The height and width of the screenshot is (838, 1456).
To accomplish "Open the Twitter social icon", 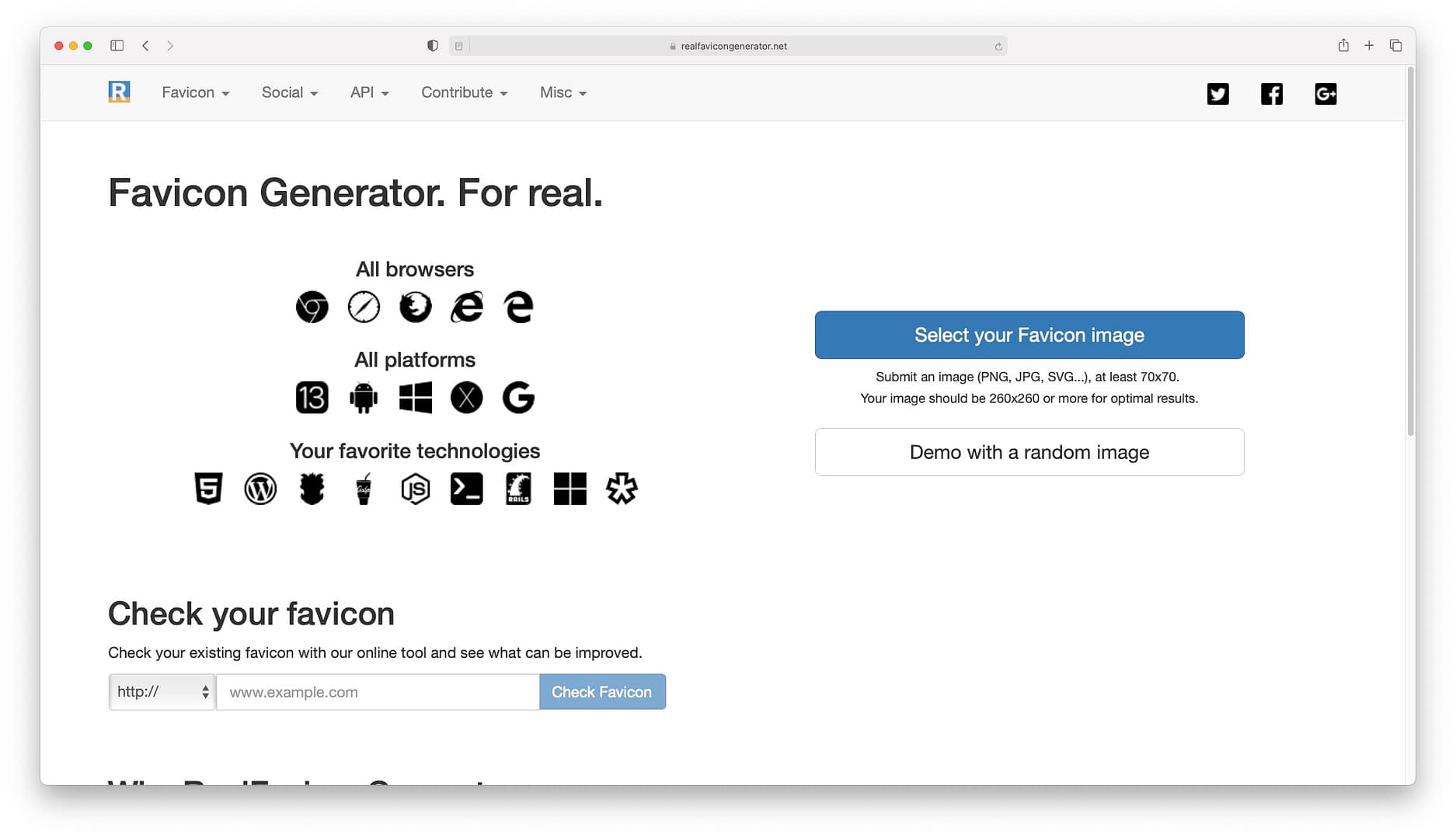I will tap(1217, 94).
